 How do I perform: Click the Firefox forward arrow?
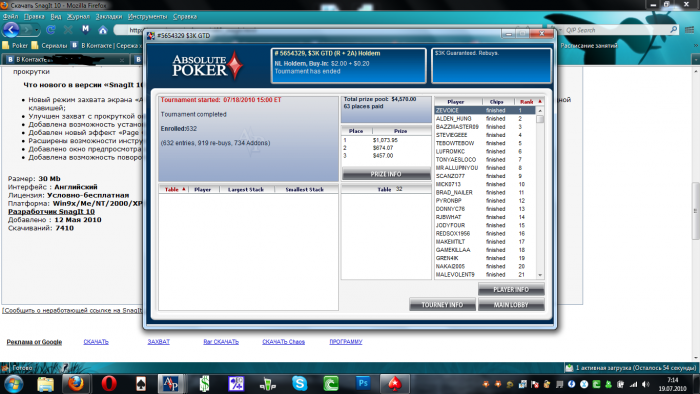pyautogui.click(x=27, y=30)
